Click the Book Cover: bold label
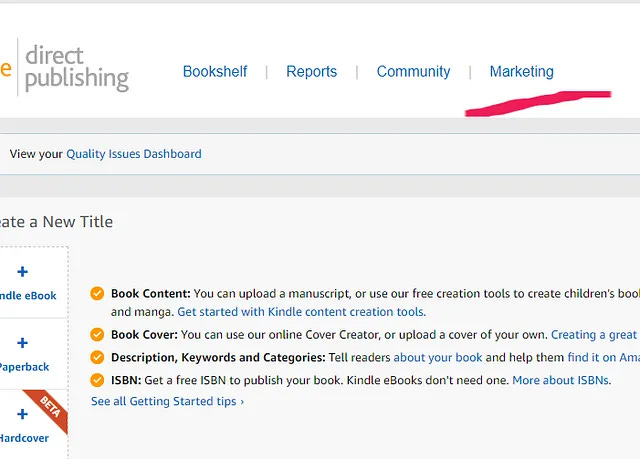 (144, 335)
